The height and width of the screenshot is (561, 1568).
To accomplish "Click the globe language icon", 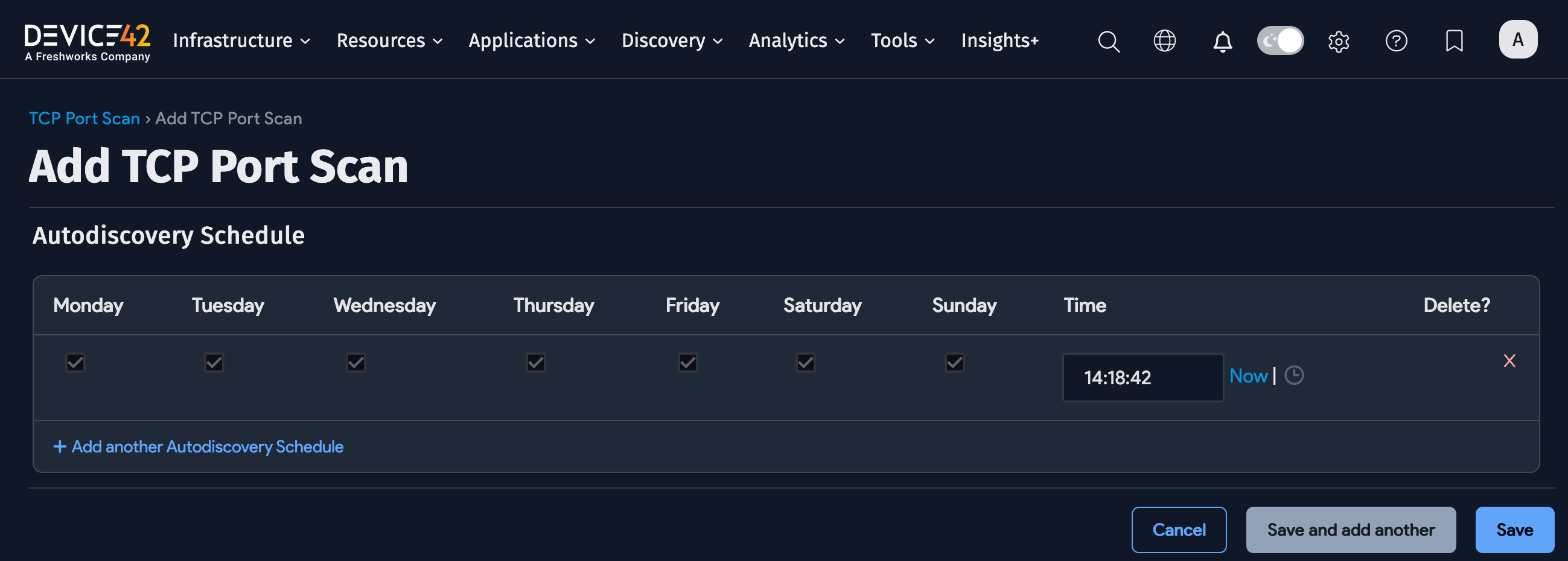I will [1164, 41].
